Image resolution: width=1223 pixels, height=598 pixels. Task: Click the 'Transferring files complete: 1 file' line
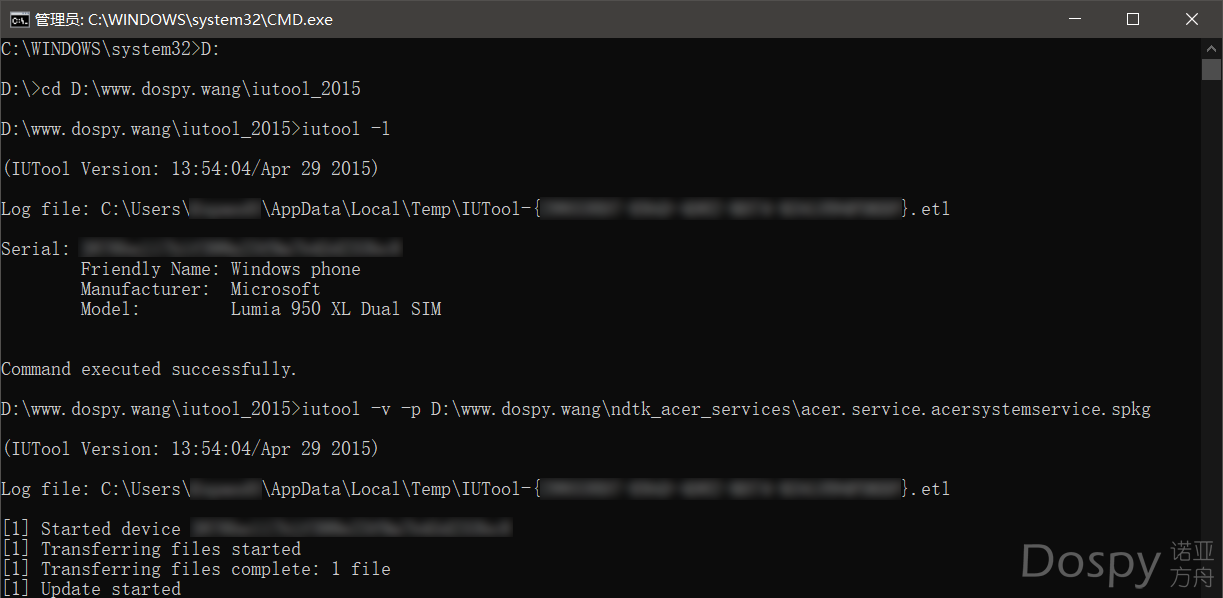pos(196,569)
